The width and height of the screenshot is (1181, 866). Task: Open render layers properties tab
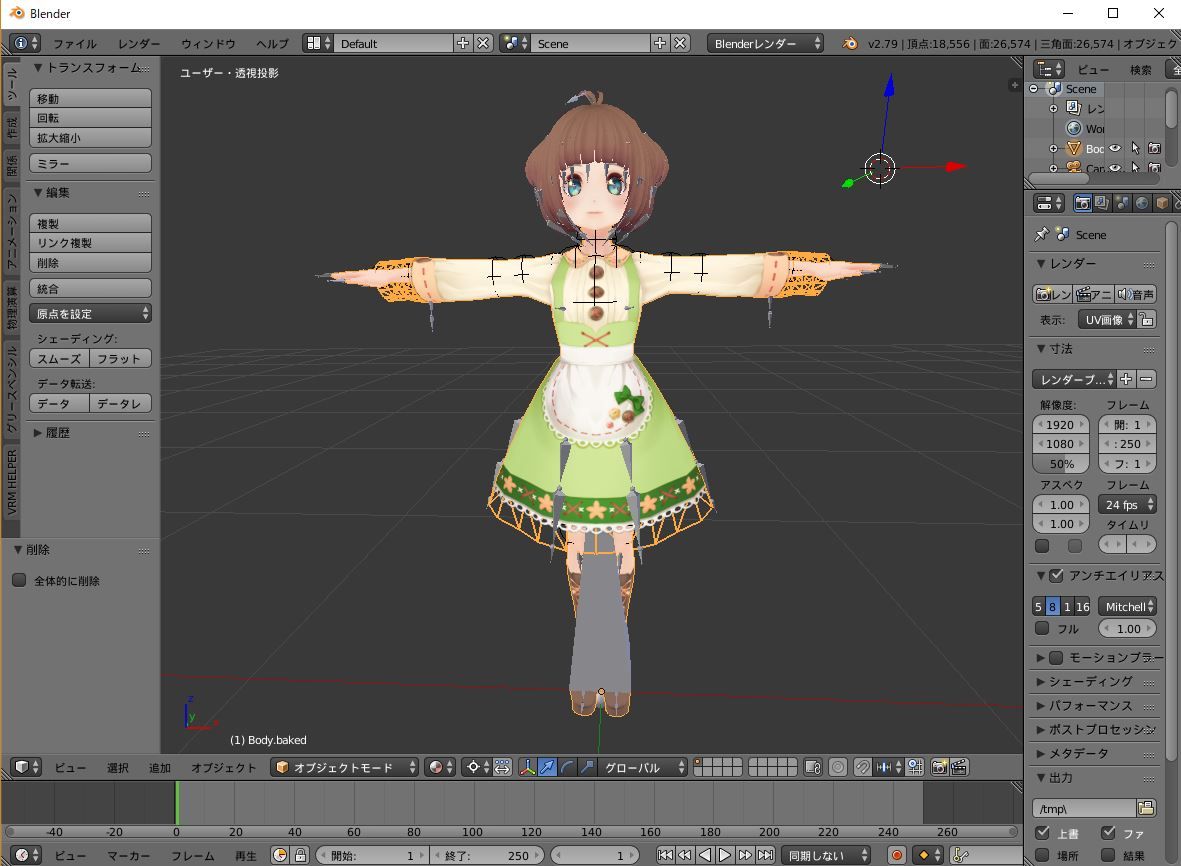pos(1102,203)
